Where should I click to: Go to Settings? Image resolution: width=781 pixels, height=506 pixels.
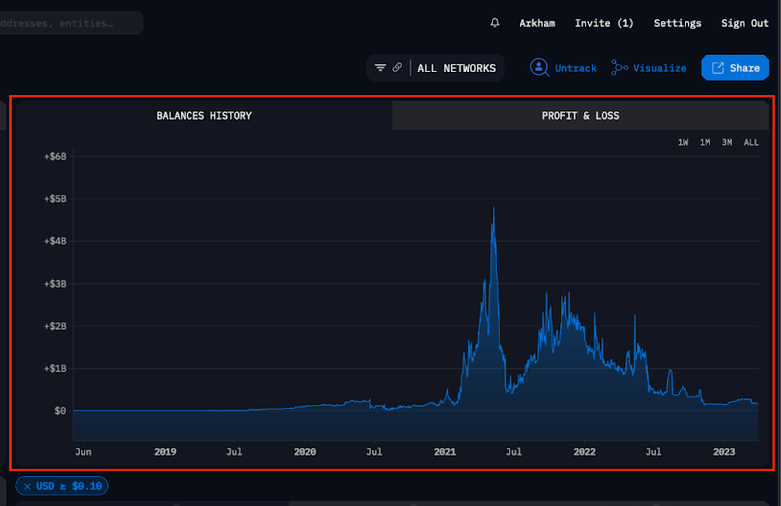point(677,23)
